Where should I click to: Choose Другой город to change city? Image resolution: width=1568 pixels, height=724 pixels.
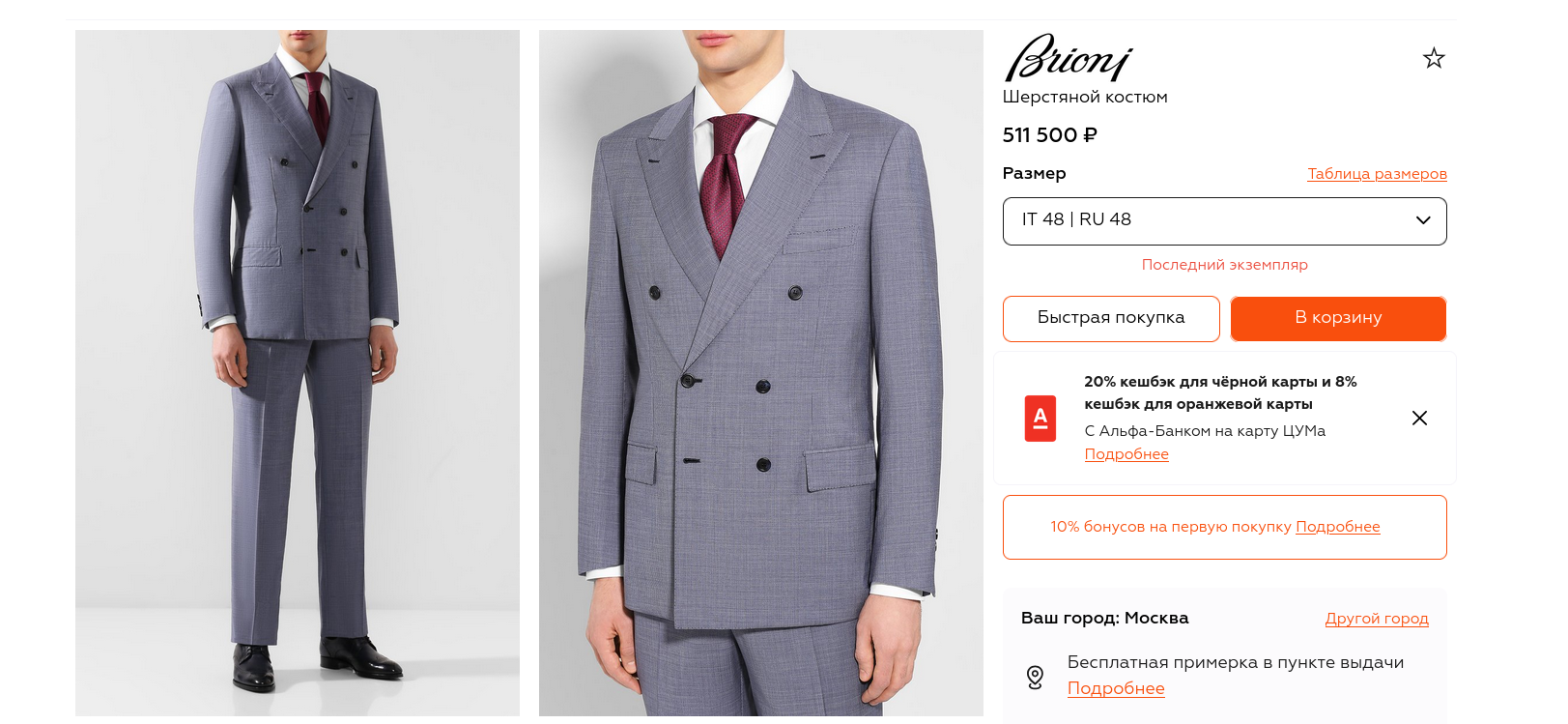point(1377,619)
